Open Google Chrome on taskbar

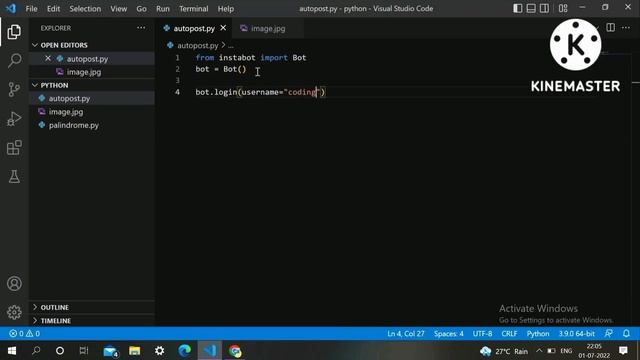[235, 351]
